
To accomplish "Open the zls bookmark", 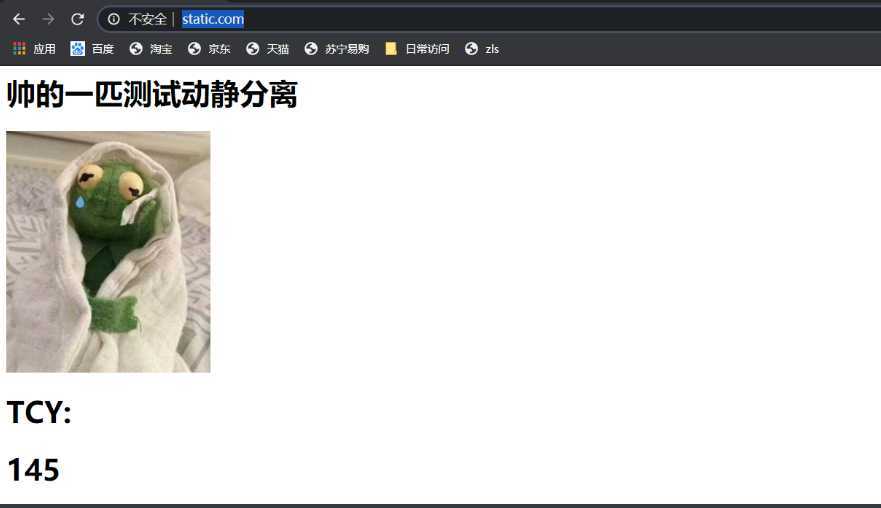I will pos(482,49).
